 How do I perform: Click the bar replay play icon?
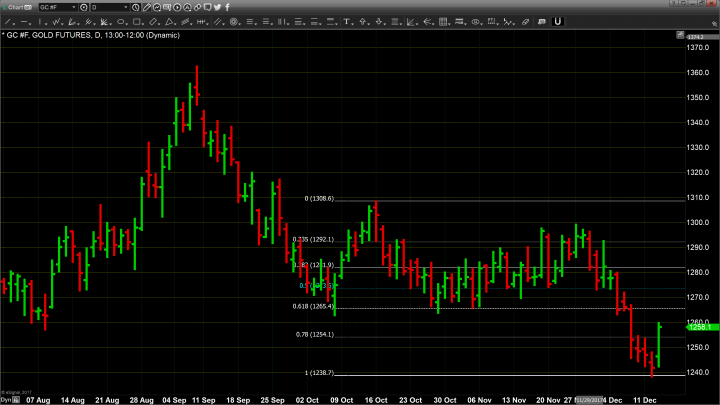(x=177, y=7)
